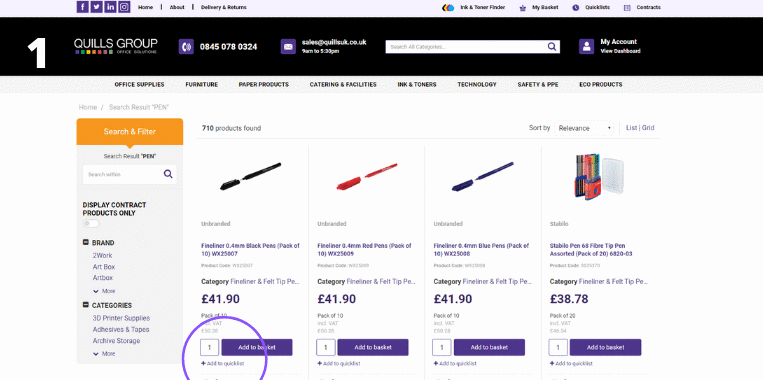Expand More under Brand list
This screenshot has width=763, height=380.
pos(104,291)
